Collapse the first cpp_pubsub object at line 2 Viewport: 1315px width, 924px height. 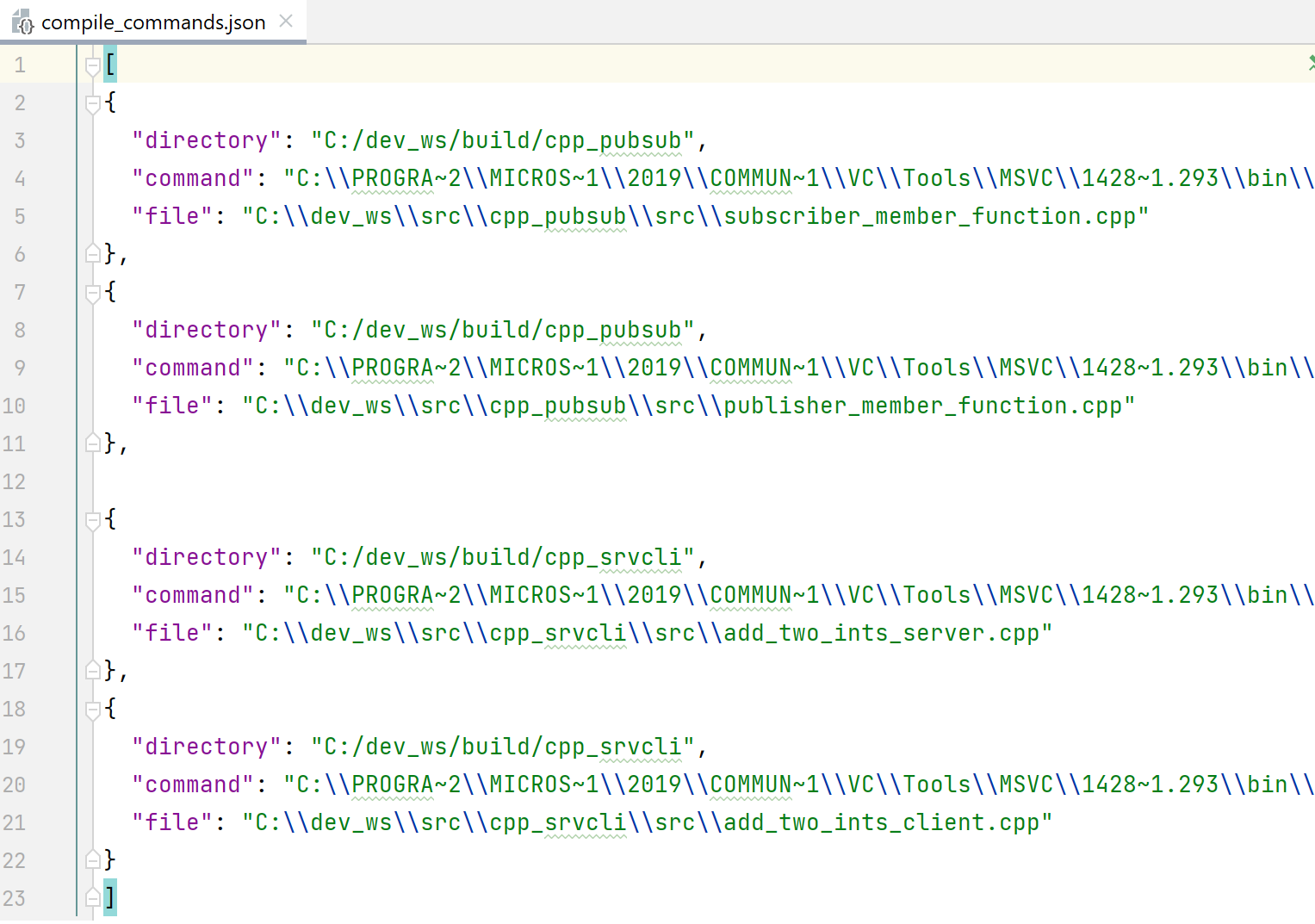point(93,102)
